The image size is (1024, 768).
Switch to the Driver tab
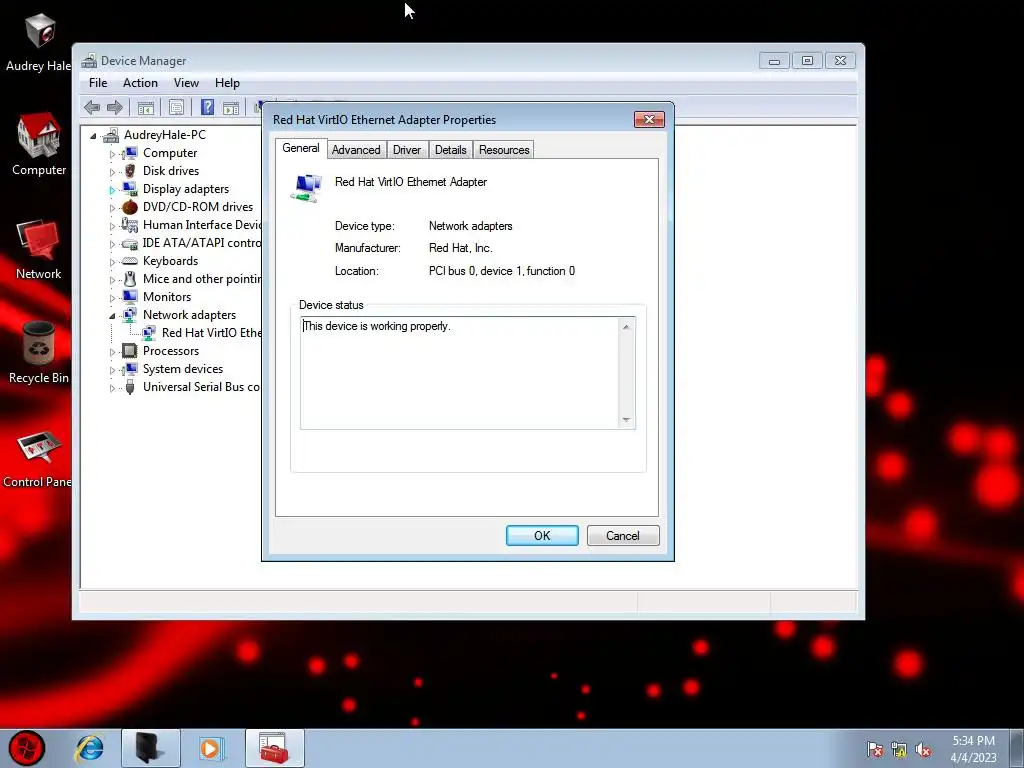point(407,150)
